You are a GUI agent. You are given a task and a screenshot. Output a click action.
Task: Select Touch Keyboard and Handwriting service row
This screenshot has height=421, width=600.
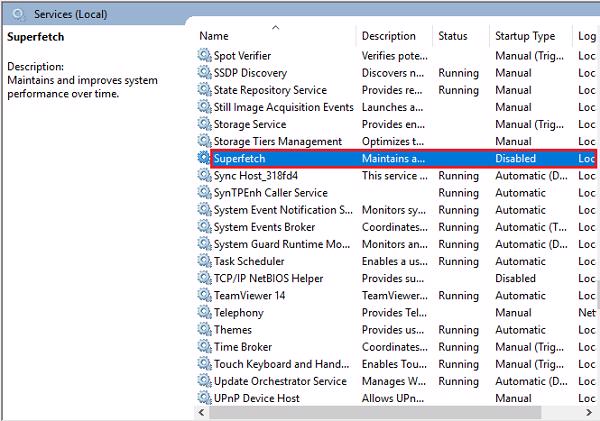(x=282, y=364)
